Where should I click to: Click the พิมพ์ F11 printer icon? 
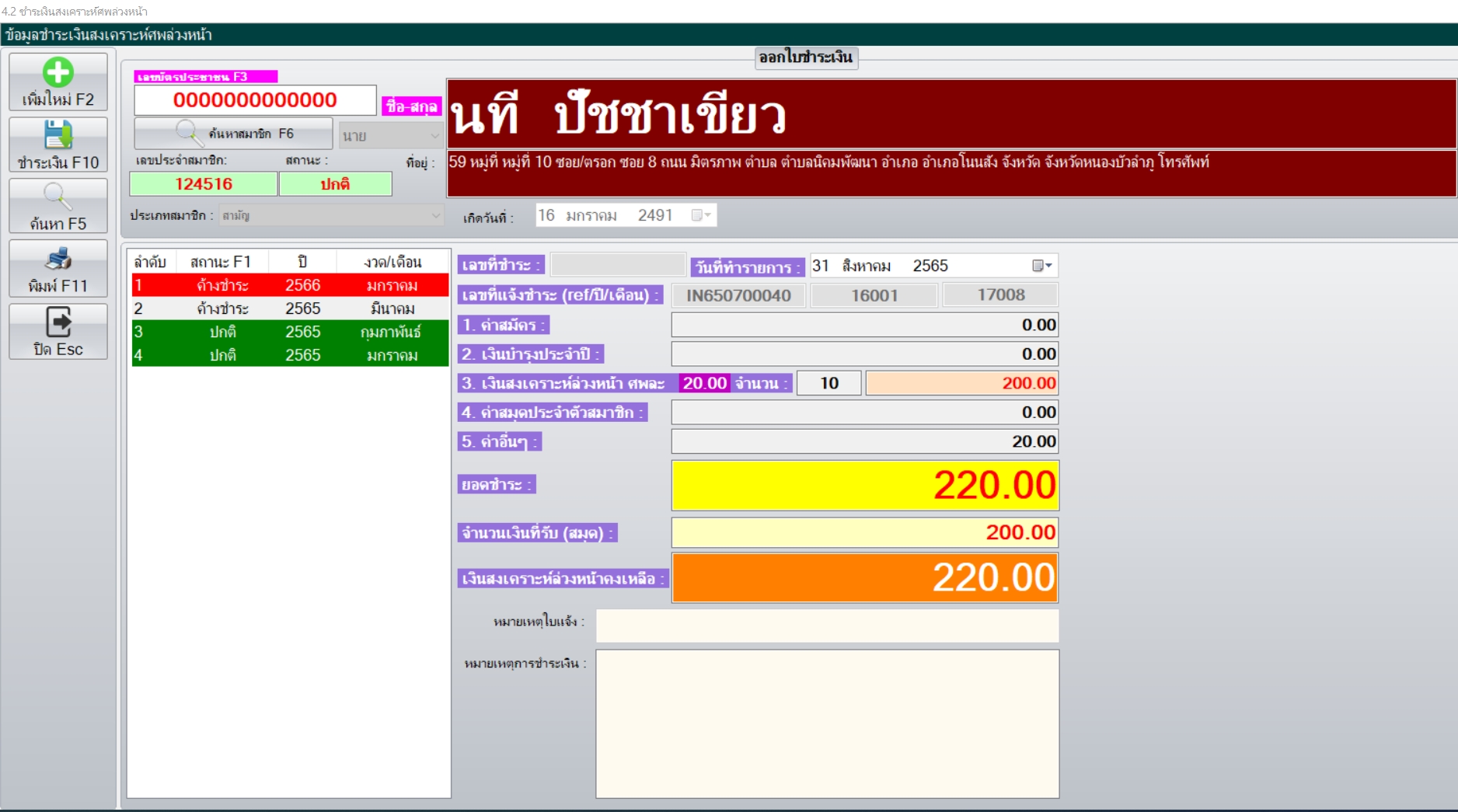coord(58,260)
